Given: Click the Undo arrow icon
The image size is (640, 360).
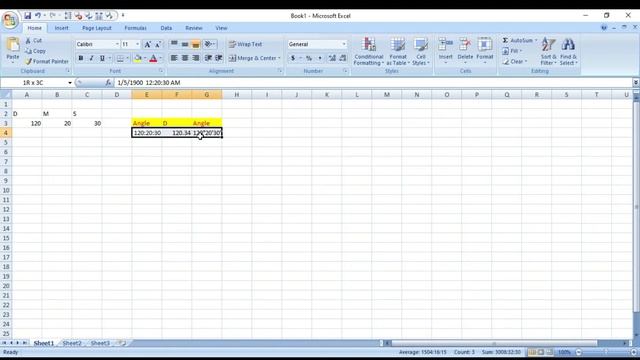Looking at the screenshot, I should (38, 16).
